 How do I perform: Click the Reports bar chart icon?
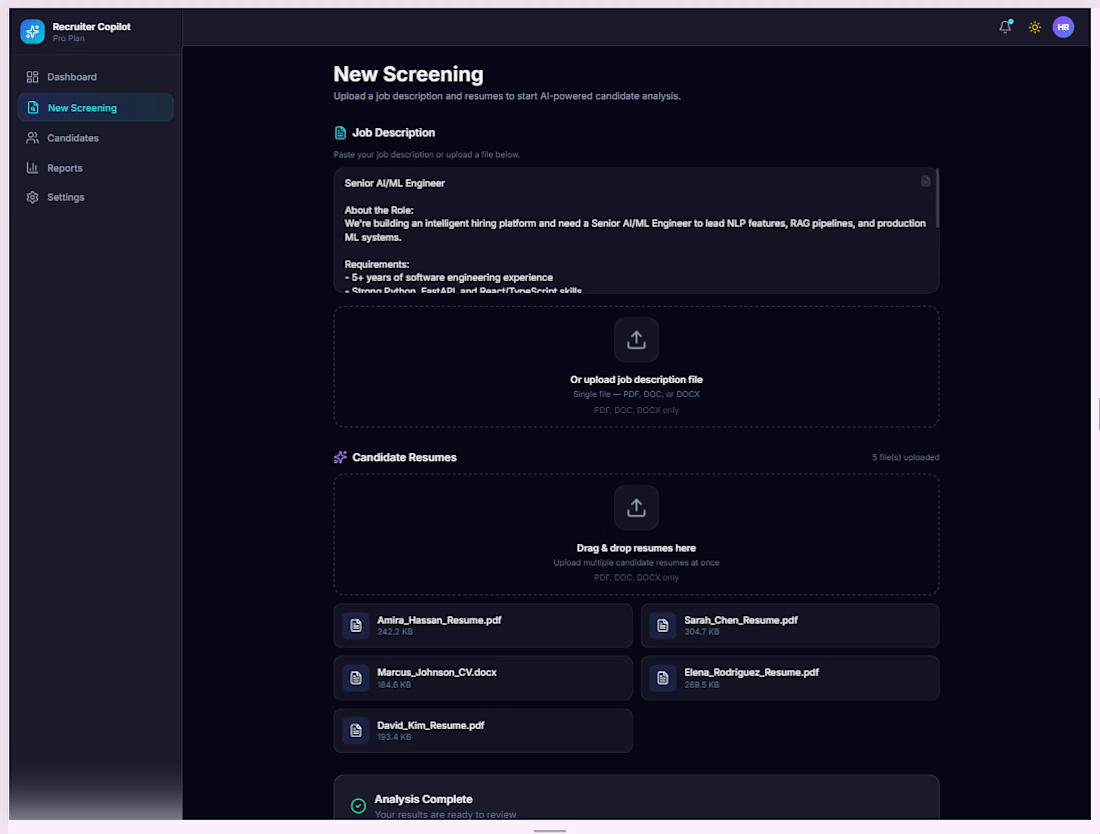pos(32,168)
